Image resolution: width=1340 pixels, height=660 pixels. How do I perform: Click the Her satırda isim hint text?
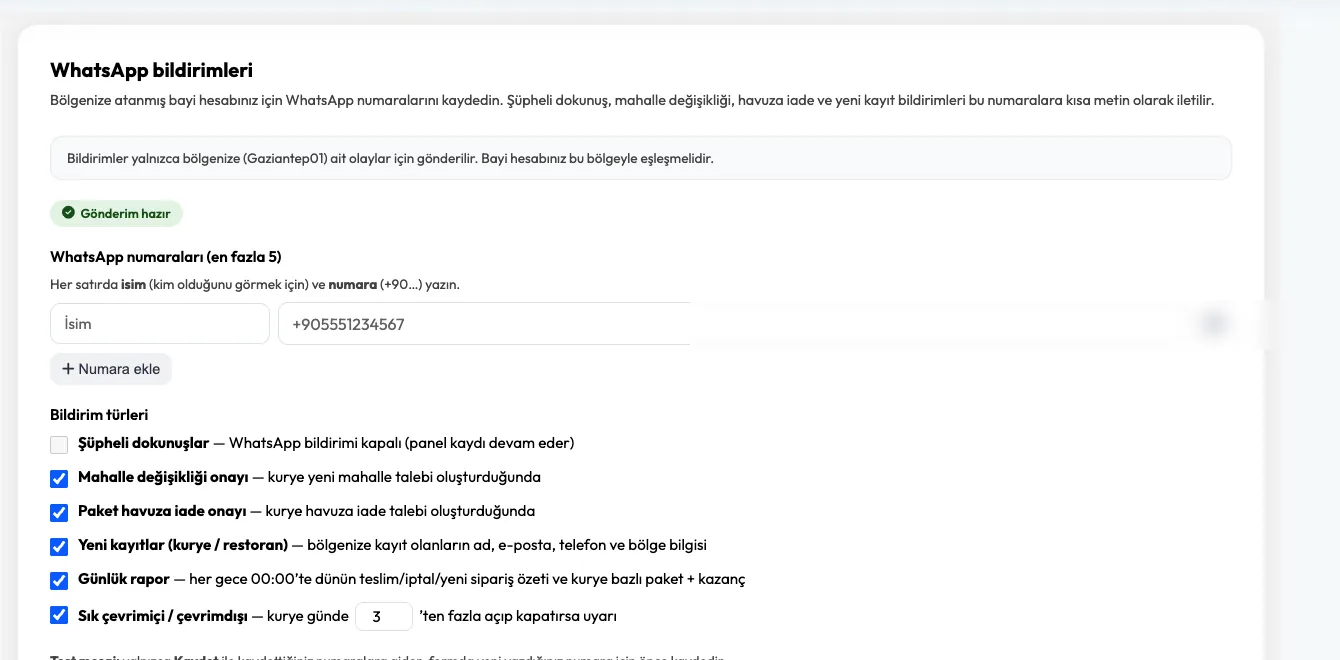tap(255, 284)
